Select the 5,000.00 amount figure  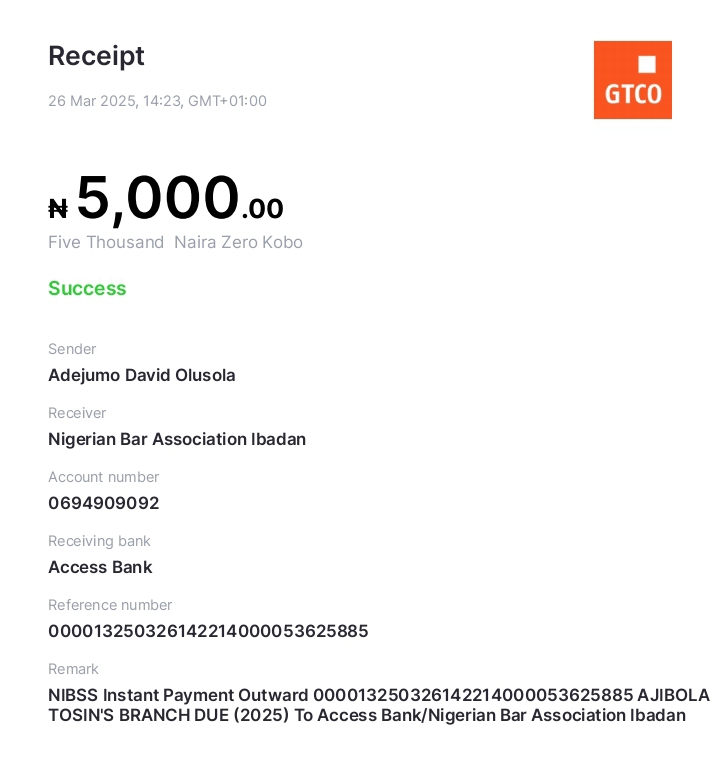180,199
